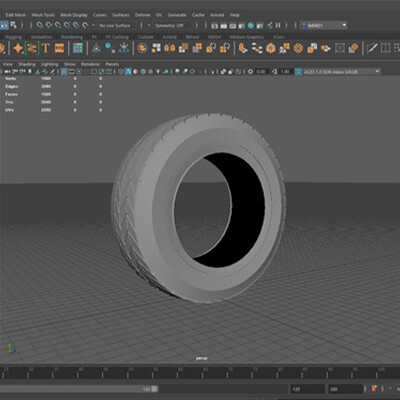Select the Multi-Cut knife shelf icon

pyautogui.click(x=371, y=48)
